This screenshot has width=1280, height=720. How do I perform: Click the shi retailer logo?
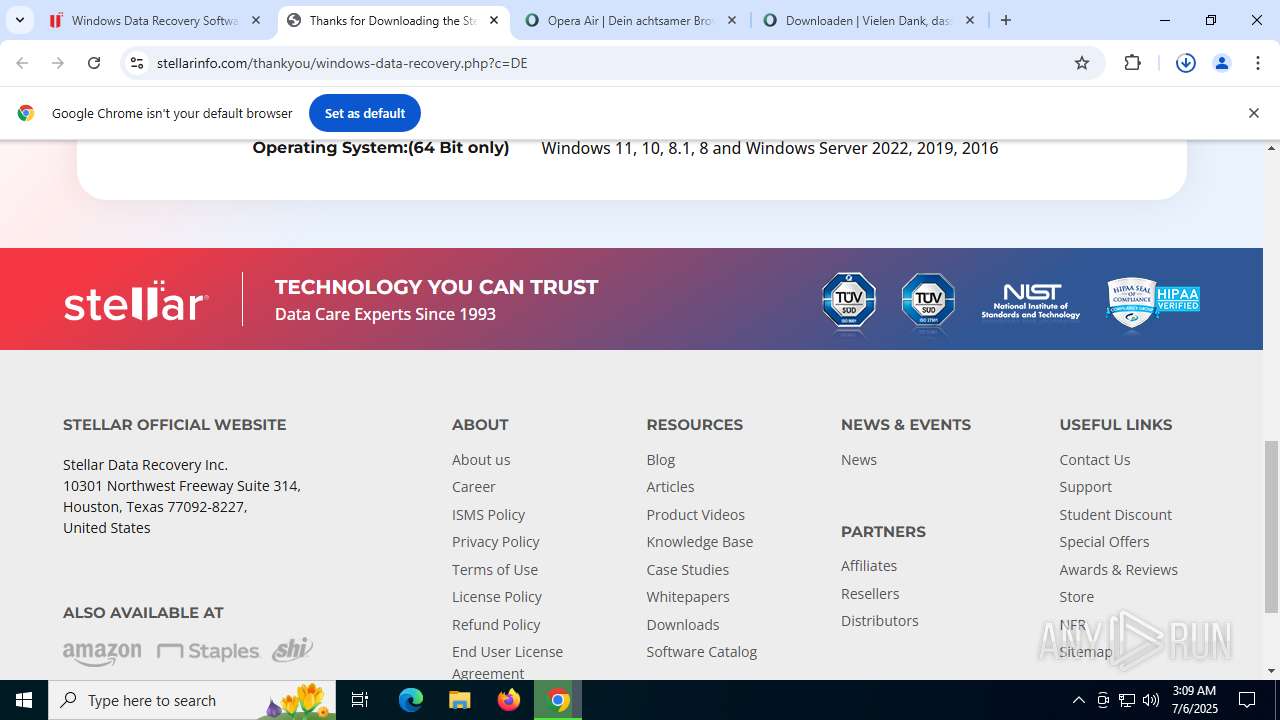[x=292, y=649]
